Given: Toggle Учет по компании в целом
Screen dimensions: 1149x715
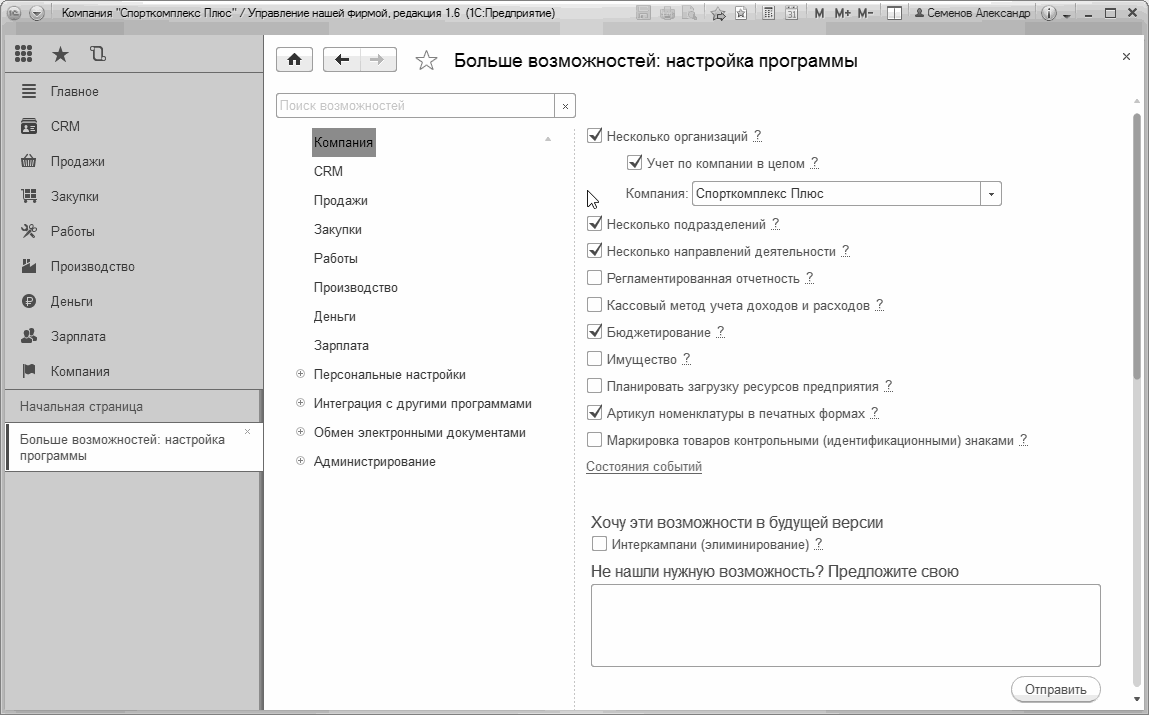Looking at the screenshot, I should (x=635, y=163).
